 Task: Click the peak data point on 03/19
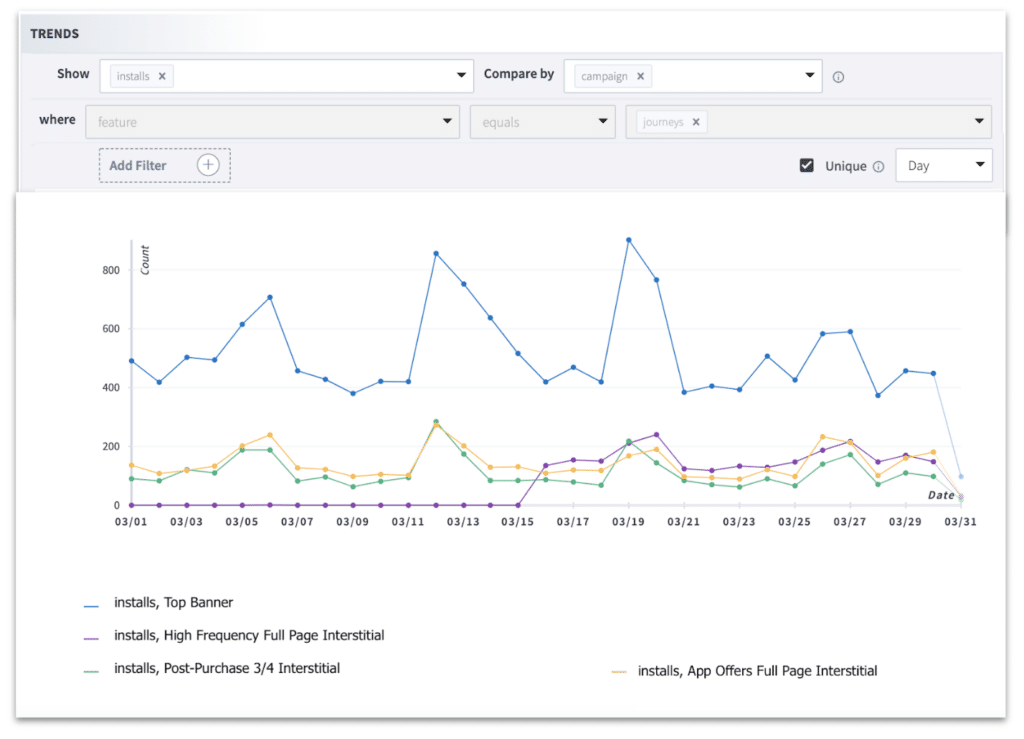(628, 240)
